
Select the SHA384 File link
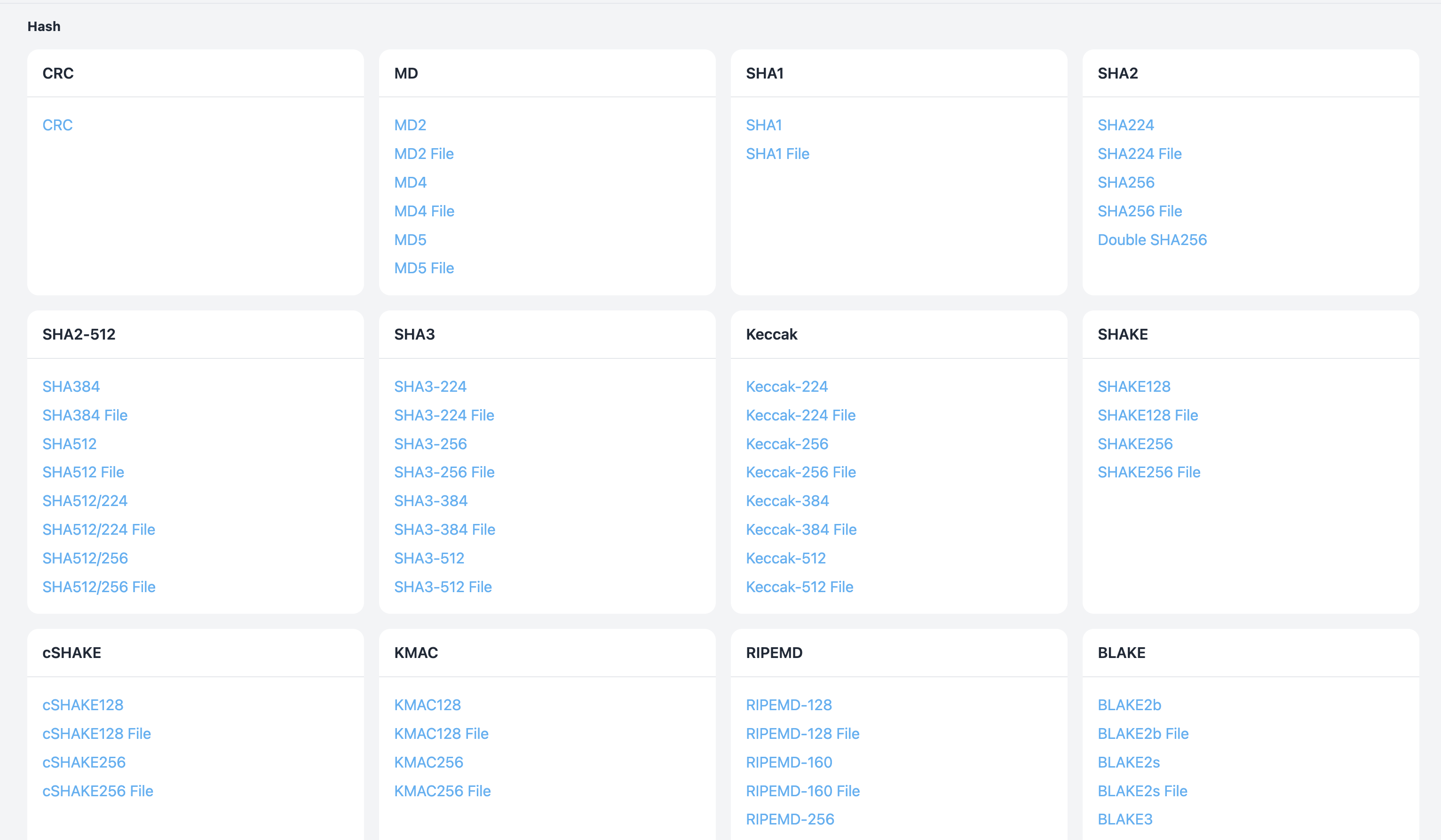tap(85, 415)
